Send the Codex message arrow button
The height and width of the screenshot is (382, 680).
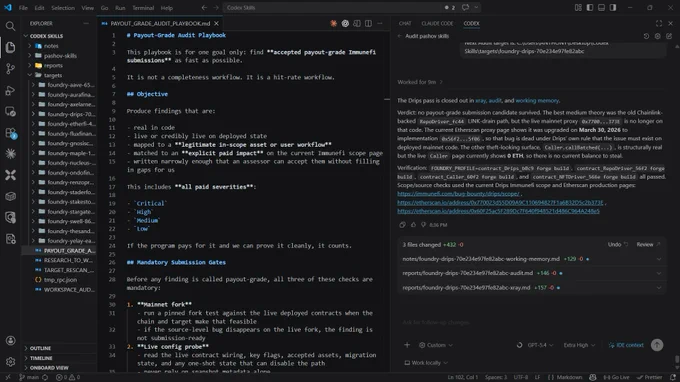pos(657,345)
